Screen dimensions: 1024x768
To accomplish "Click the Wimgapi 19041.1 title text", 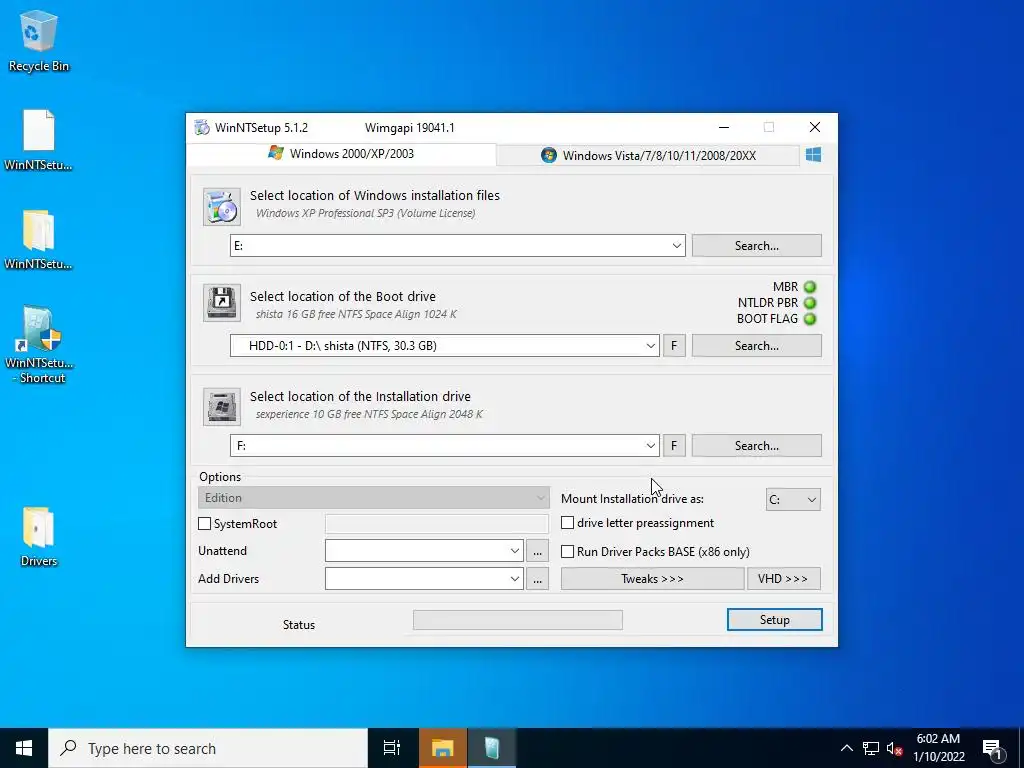I will tap(409, 127).
